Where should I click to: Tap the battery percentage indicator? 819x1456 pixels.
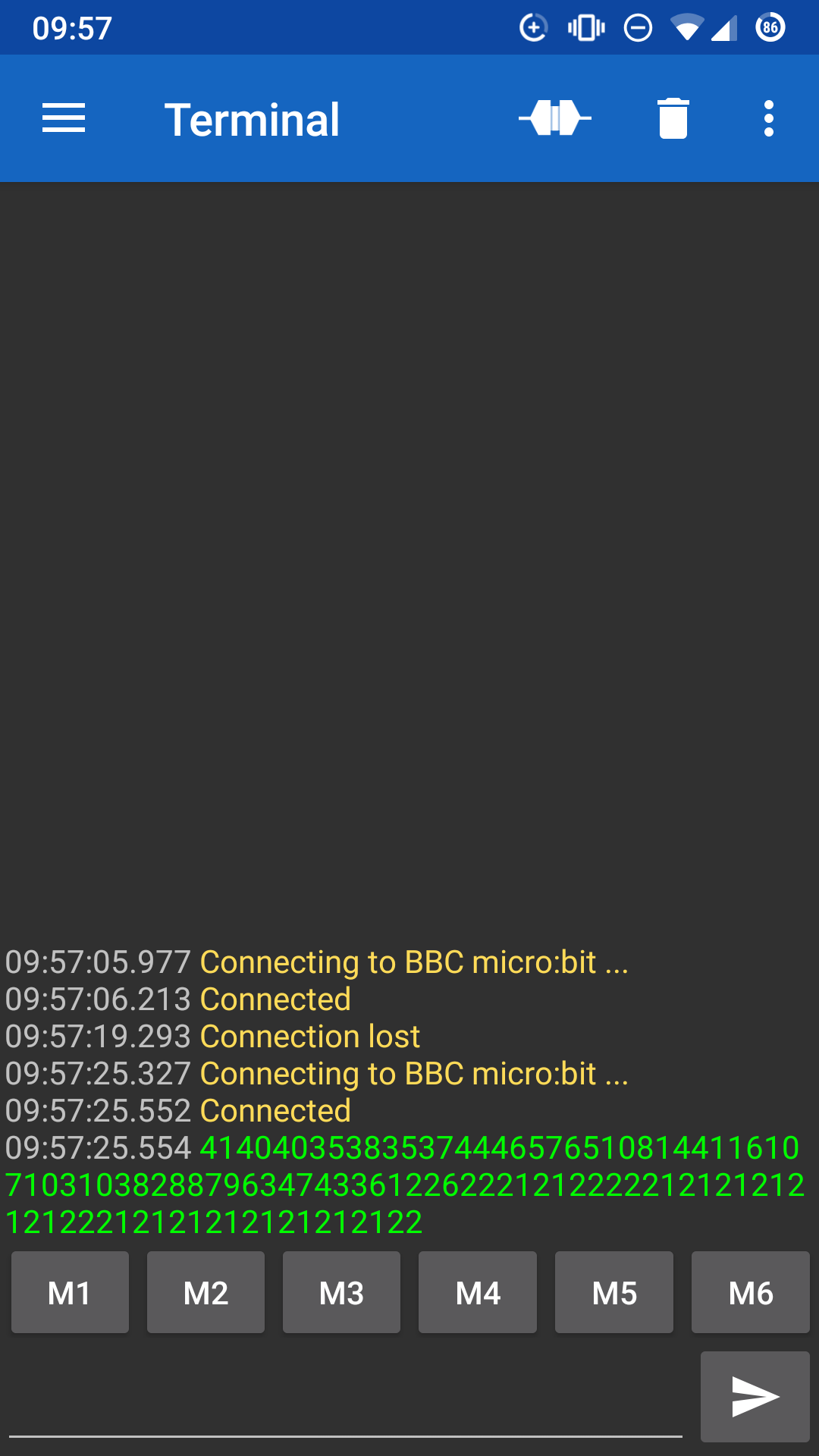770,27
